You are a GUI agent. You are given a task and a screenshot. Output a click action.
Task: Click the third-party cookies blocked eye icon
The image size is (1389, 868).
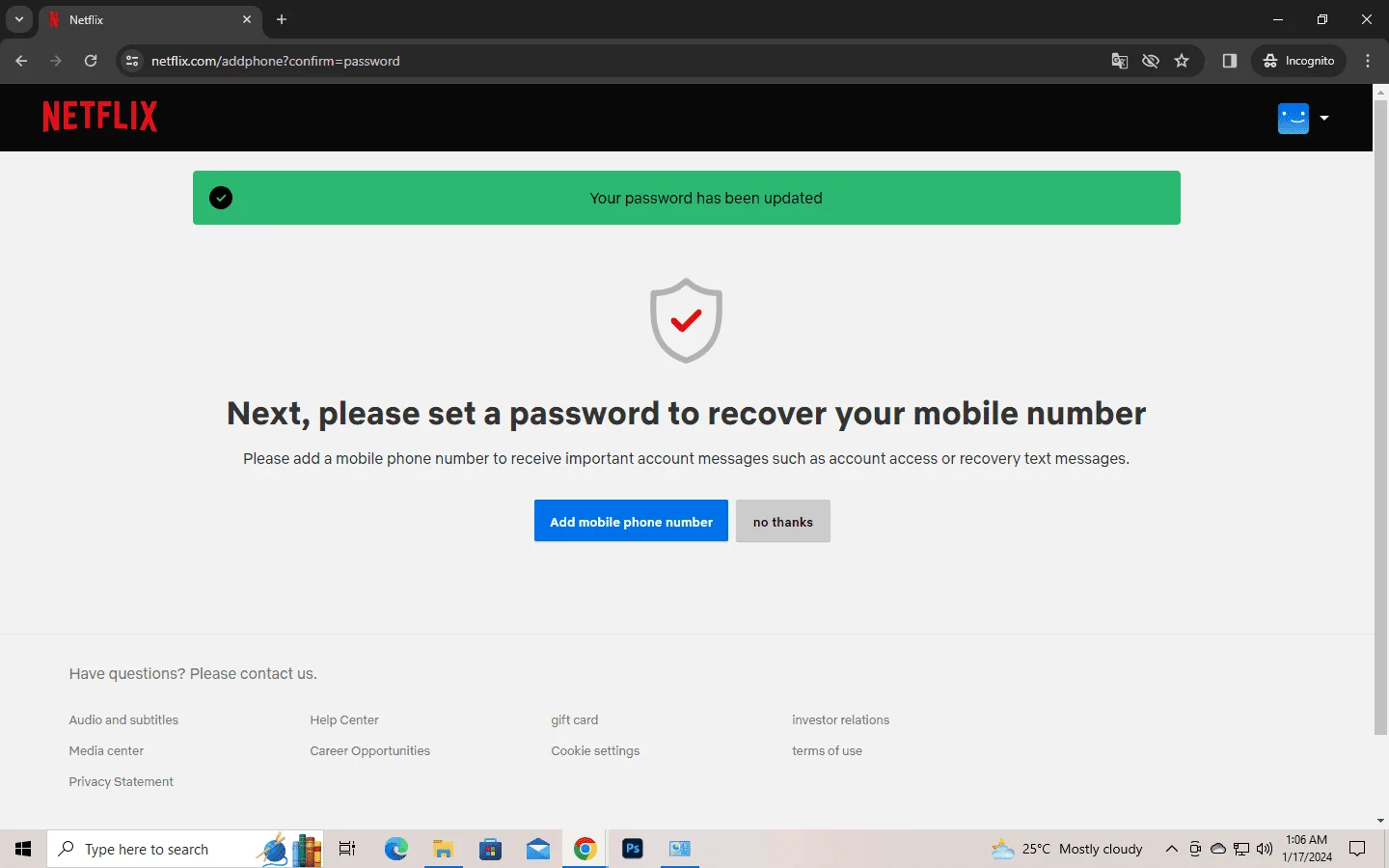tap(1151, 61)
